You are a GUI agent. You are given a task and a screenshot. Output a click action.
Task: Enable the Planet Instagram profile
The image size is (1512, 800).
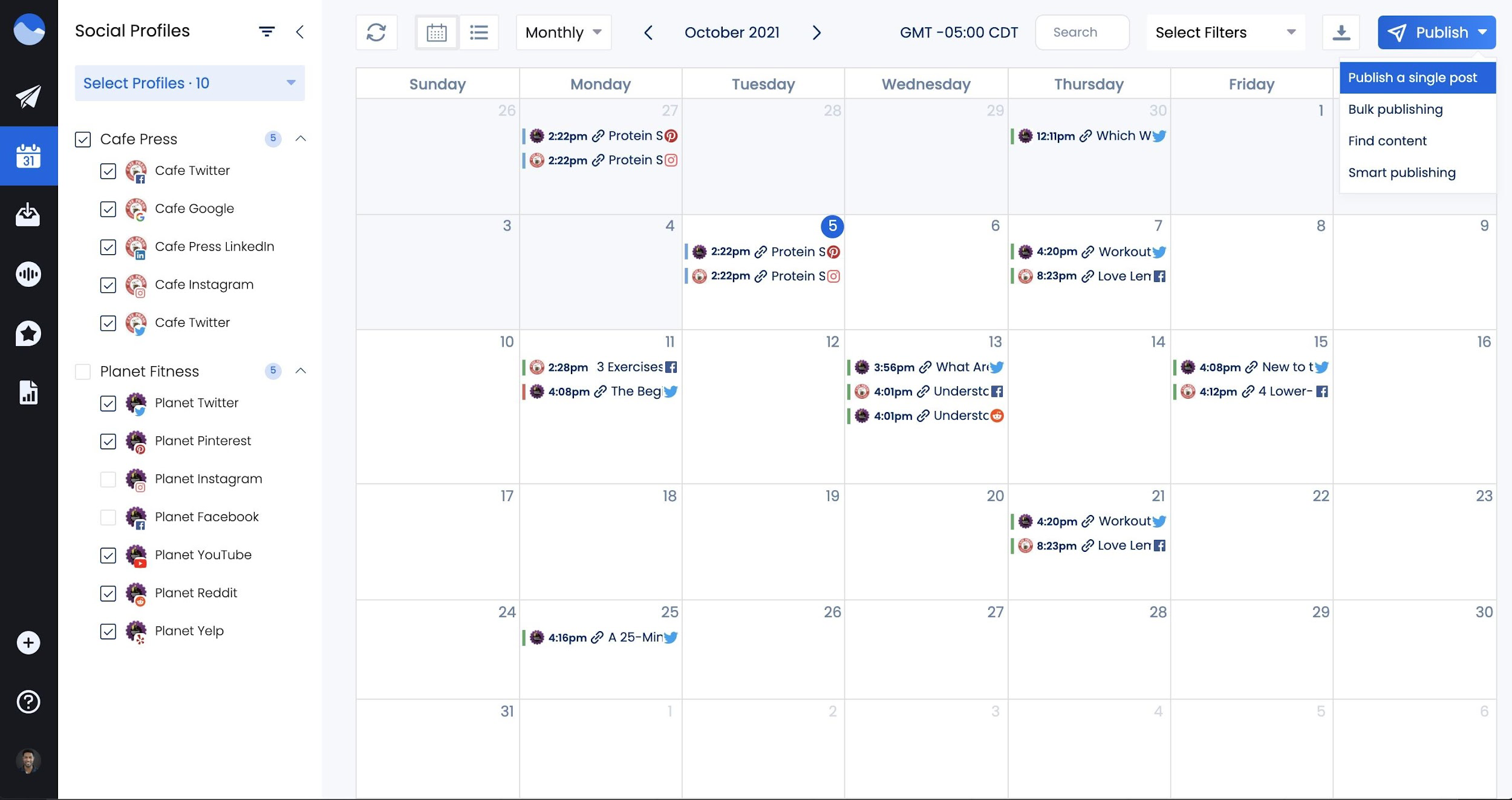point(109,479)
